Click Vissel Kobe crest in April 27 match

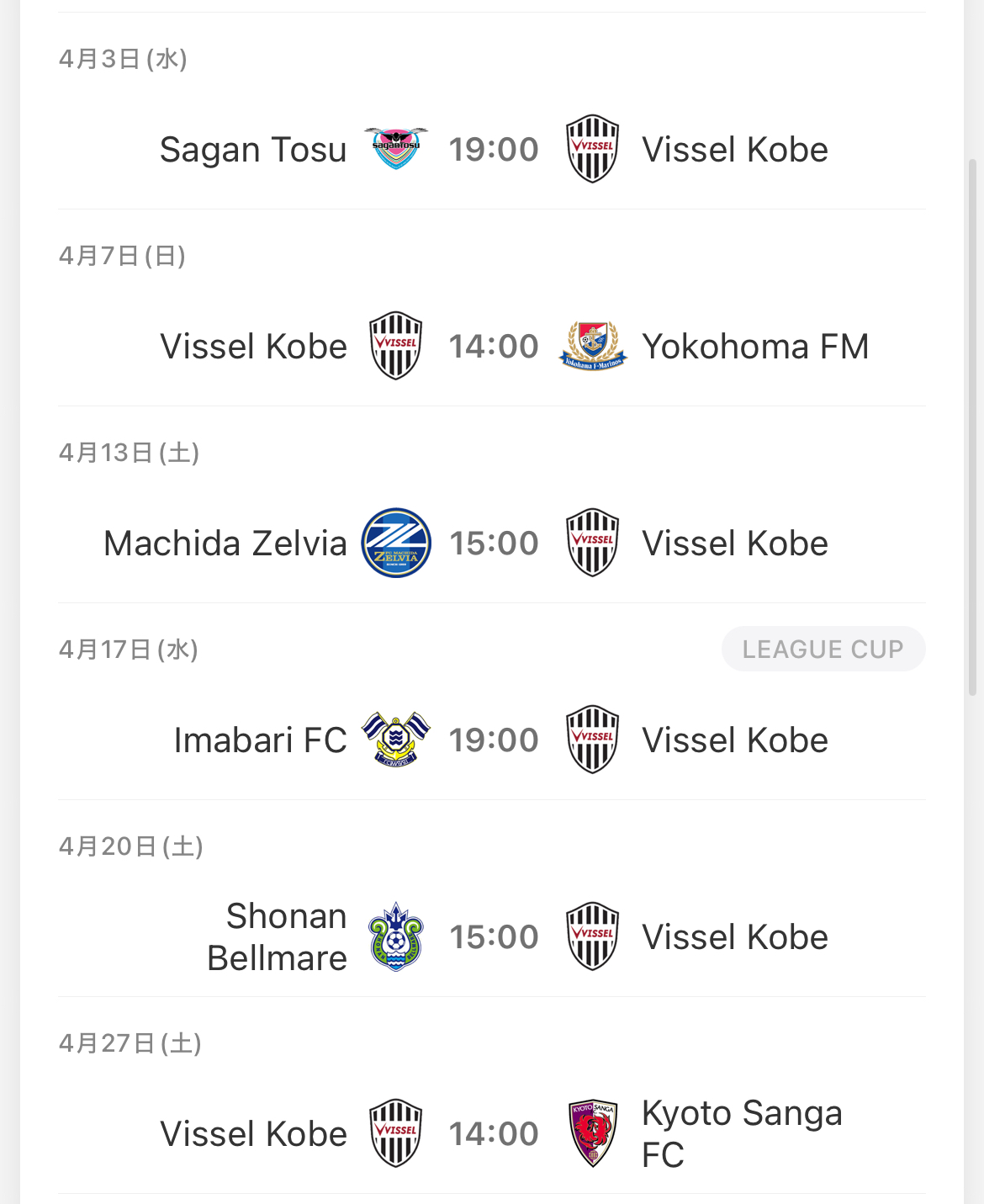click(x=396, y=1133)
